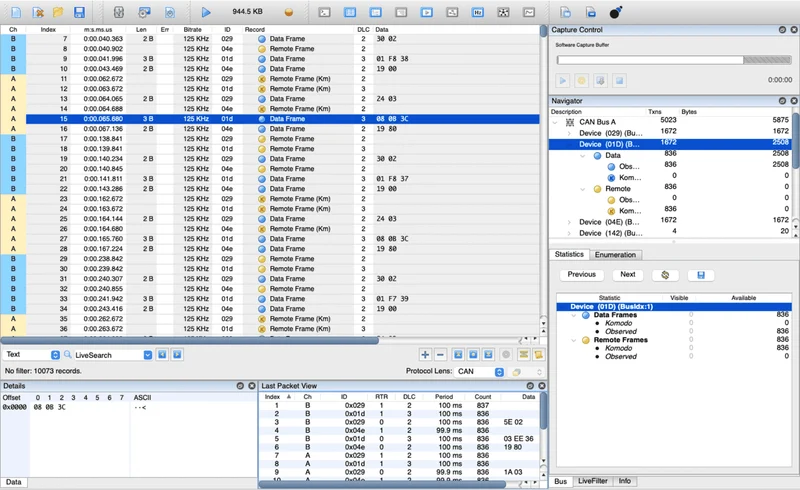
Task: Click the LiveSearch magnifier icon
Action: click(67, 354)
